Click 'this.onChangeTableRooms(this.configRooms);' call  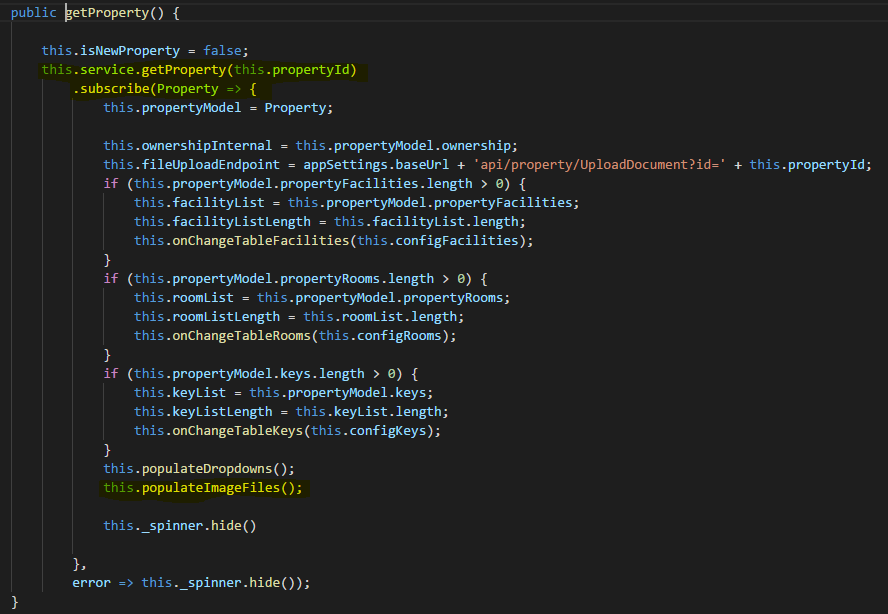(295, 336)
